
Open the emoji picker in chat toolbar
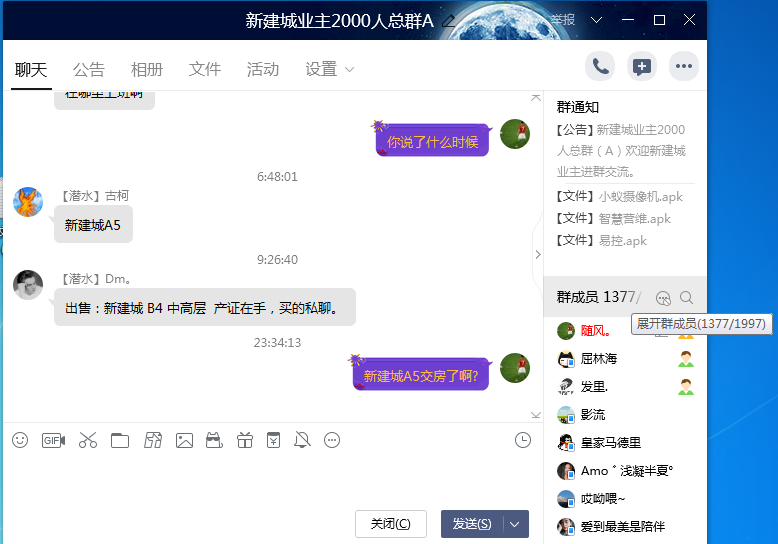point(20,440)
